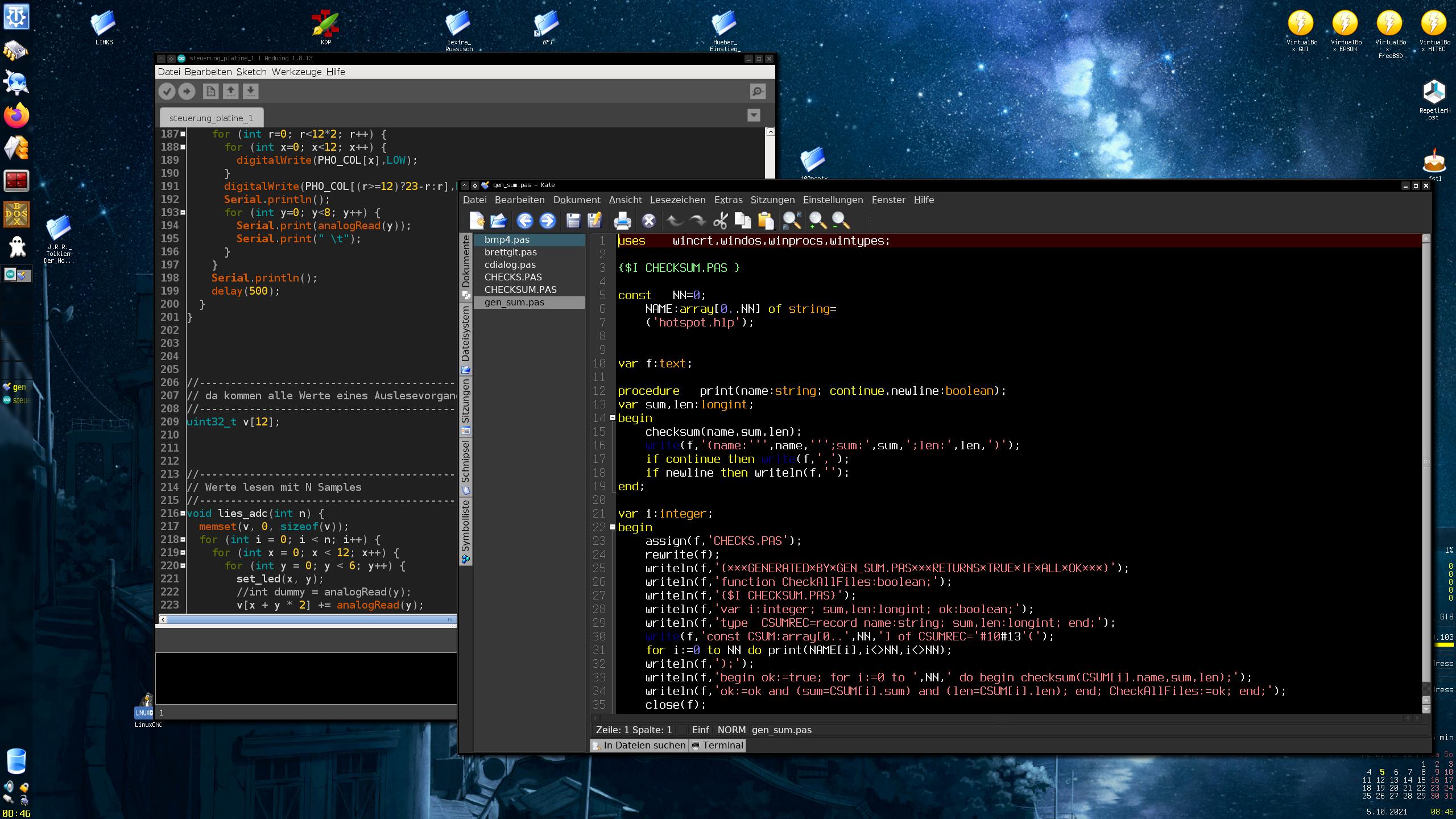This screenshot has width=1456, height=819.
Task: Click Arduino vertical scrollbar up arrow
Action: [x=770, y=132]
